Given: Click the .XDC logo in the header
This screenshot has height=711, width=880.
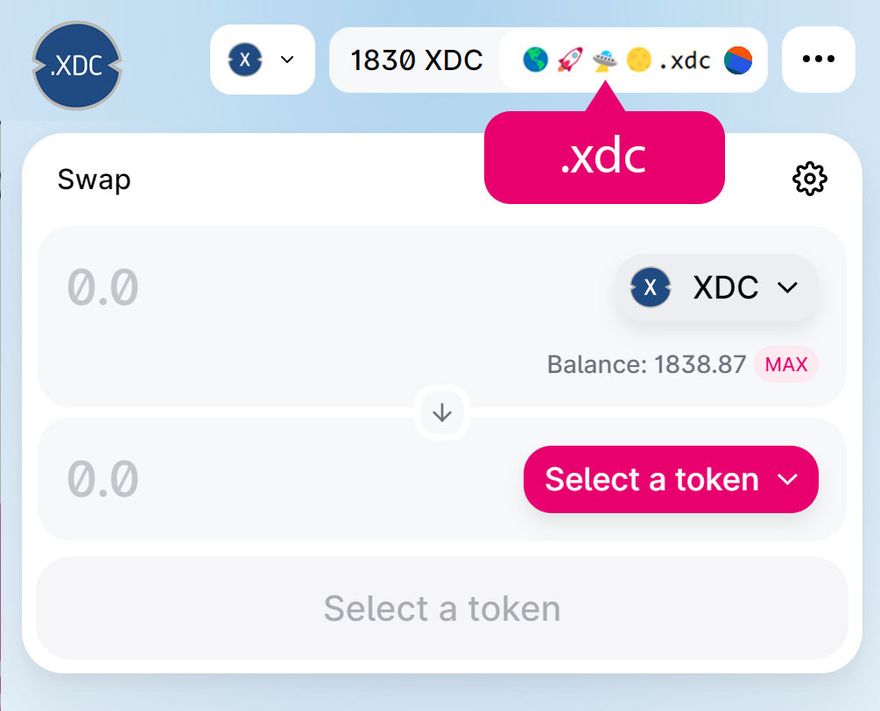Looking at the screenshot, I should 77,65.
